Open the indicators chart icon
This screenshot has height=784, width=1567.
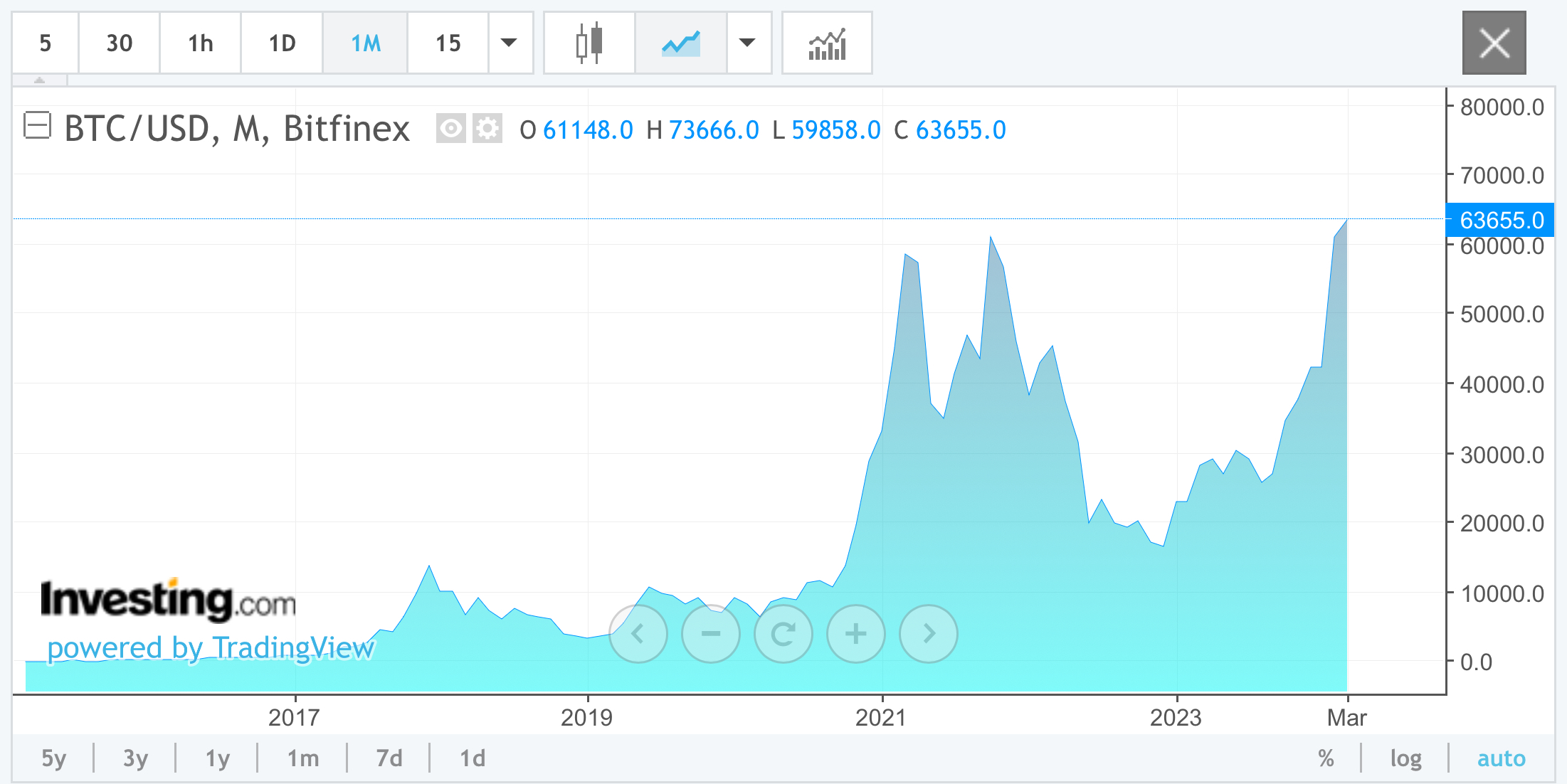click(x=826, y=43)
